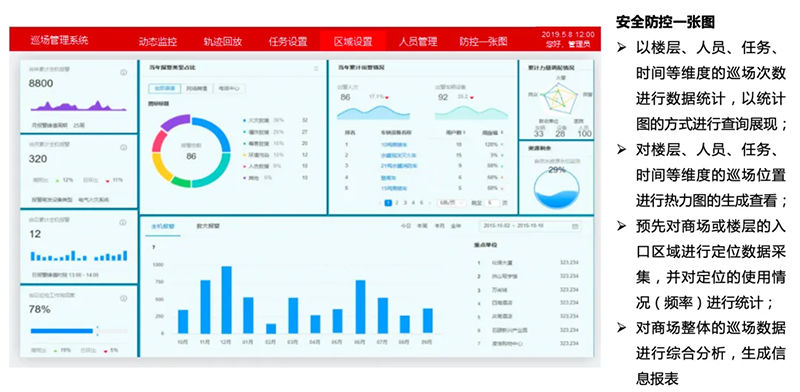Image resolution: width=800 pixels, height=392 pixels.
Task: Click the radar chart in top-right panel
Action: click(x=558, y=97)
